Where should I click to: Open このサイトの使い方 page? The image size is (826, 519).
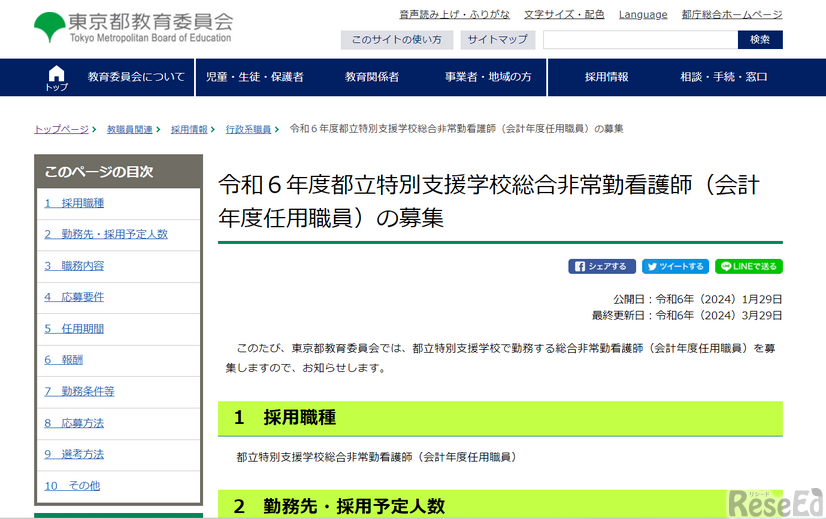tap(397, 40)
